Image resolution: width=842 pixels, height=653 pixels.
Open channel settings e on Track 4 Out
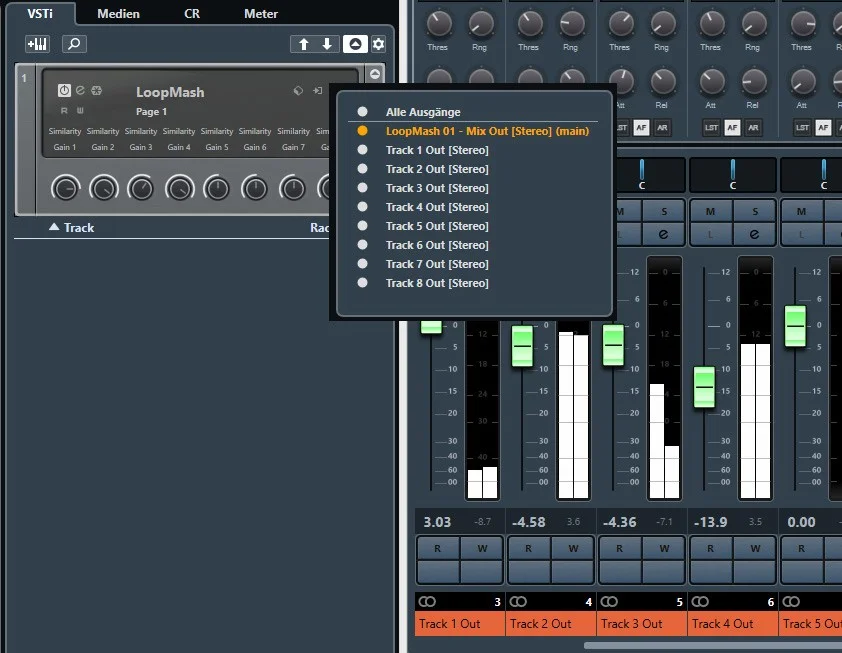coord(755,234)
